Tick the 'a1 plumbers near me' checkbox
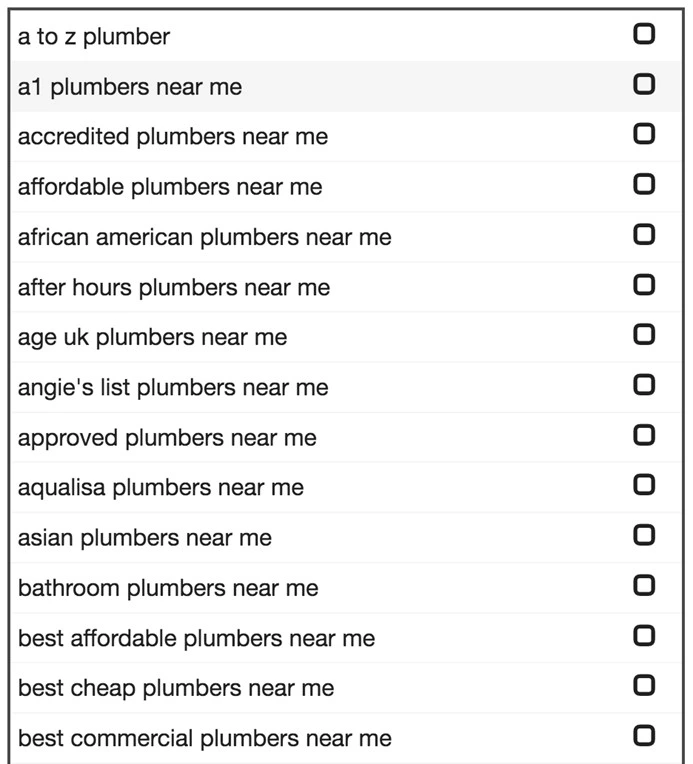 point(645,84)
